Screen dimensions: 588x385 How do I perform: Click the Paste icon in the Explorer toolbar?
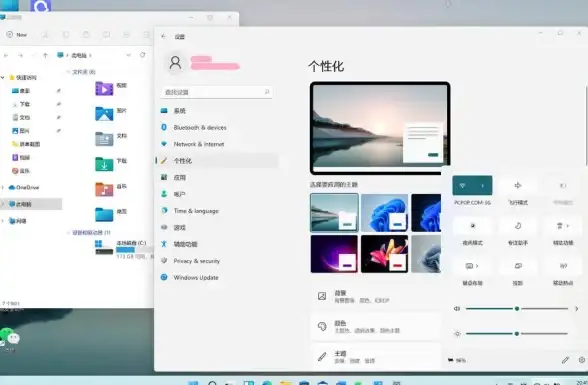86,34
